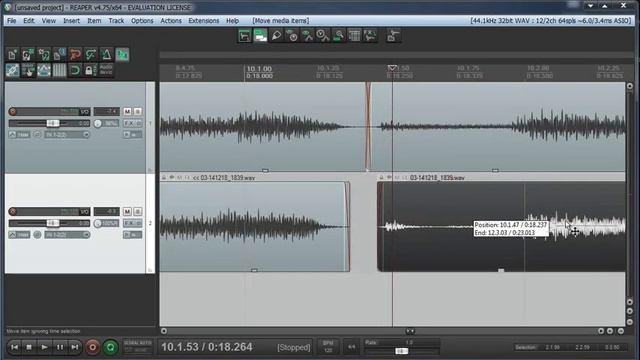The image size is (640, 360).
Task: Toggle the Ripple Editing icon
Action: (28, 70)
